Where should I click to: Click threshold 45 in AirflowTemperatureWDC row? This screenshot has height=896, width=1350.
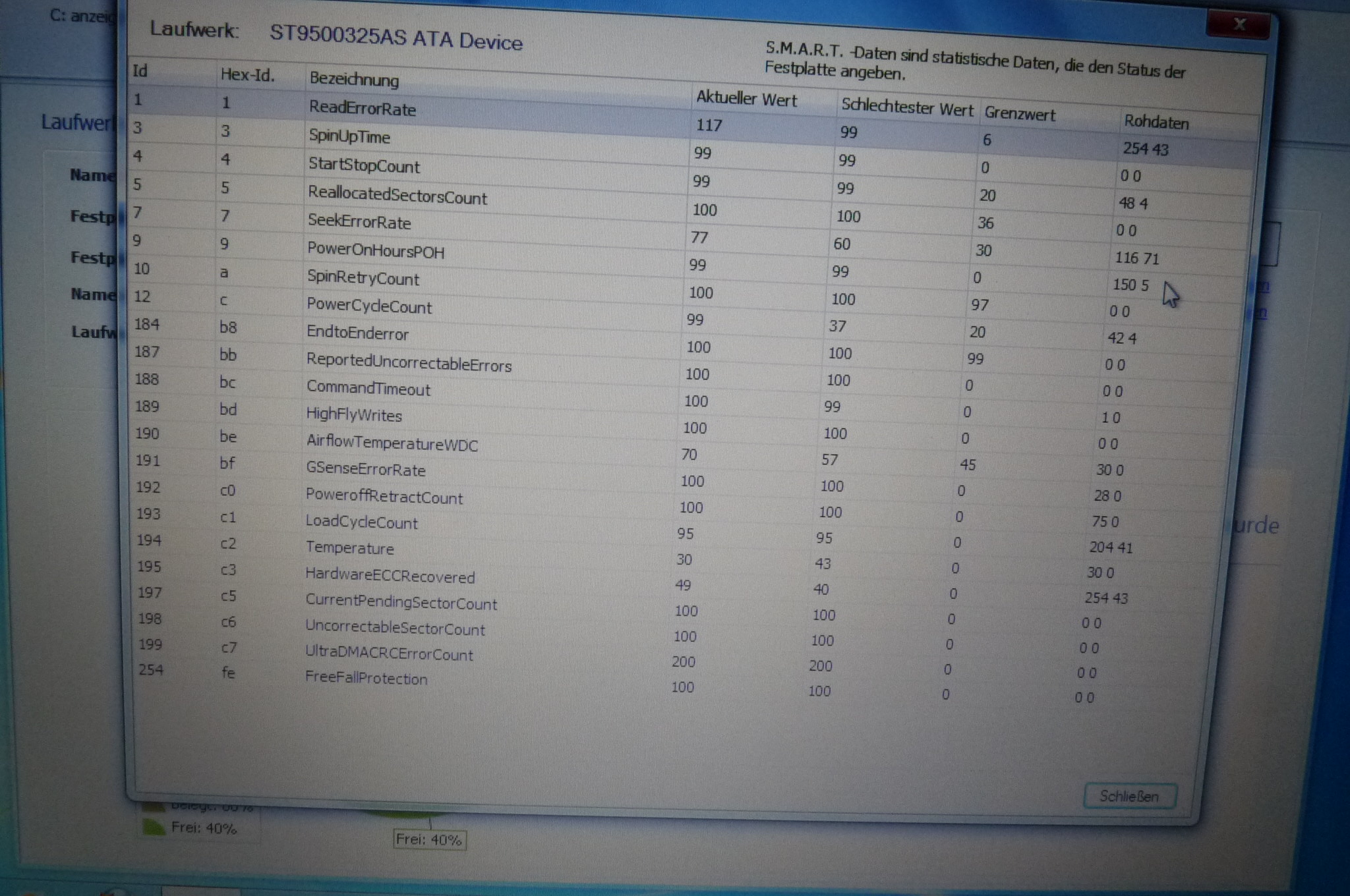click(x=967, y=465)
